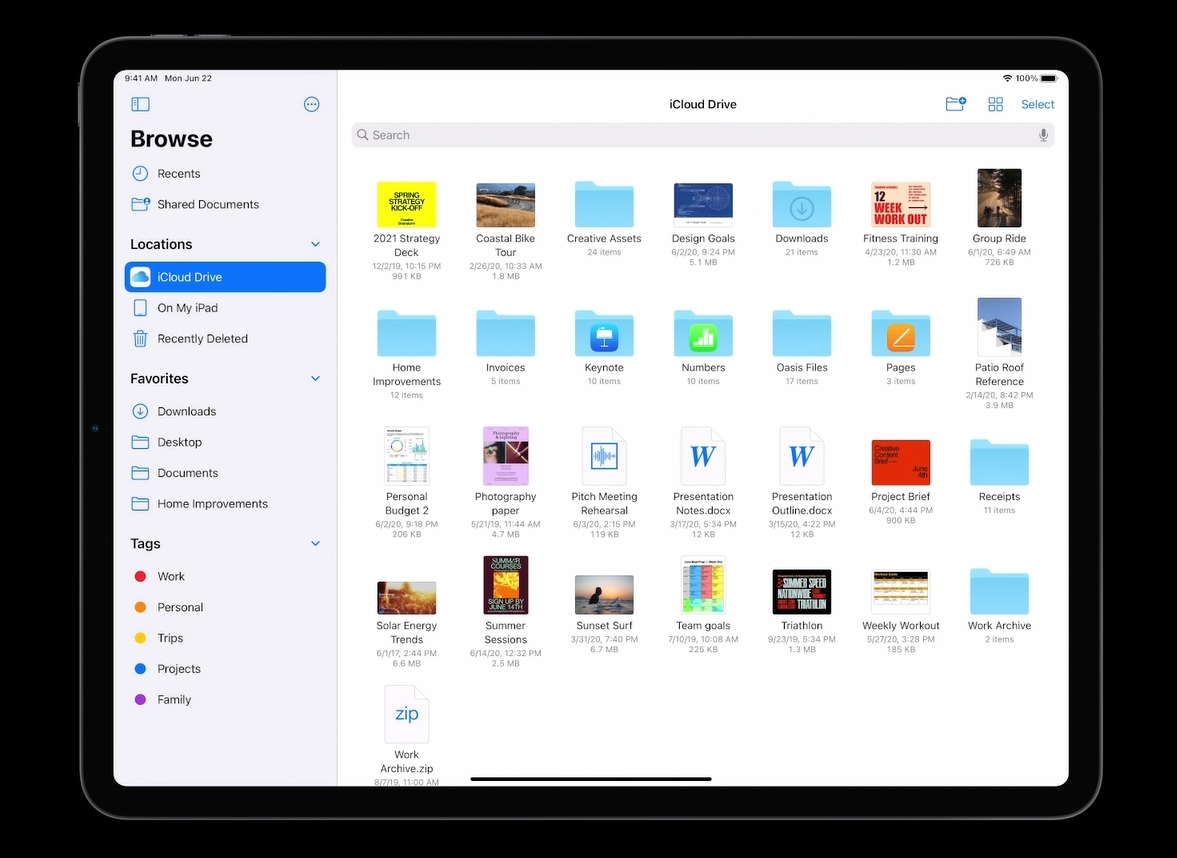
Task: Toggle the sidebar panel icon
Action: coord(140,104)
